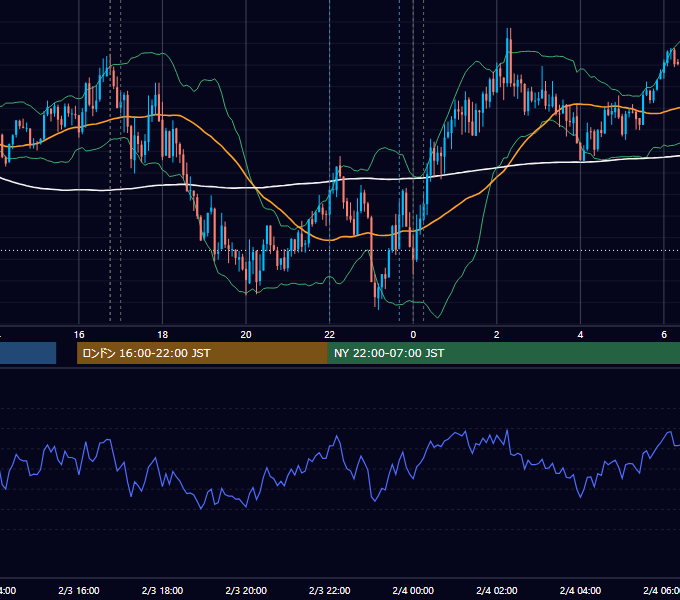Click the 2/4 02:00 label on the lower time axis

pyautogui.click(x=497, y=591)
